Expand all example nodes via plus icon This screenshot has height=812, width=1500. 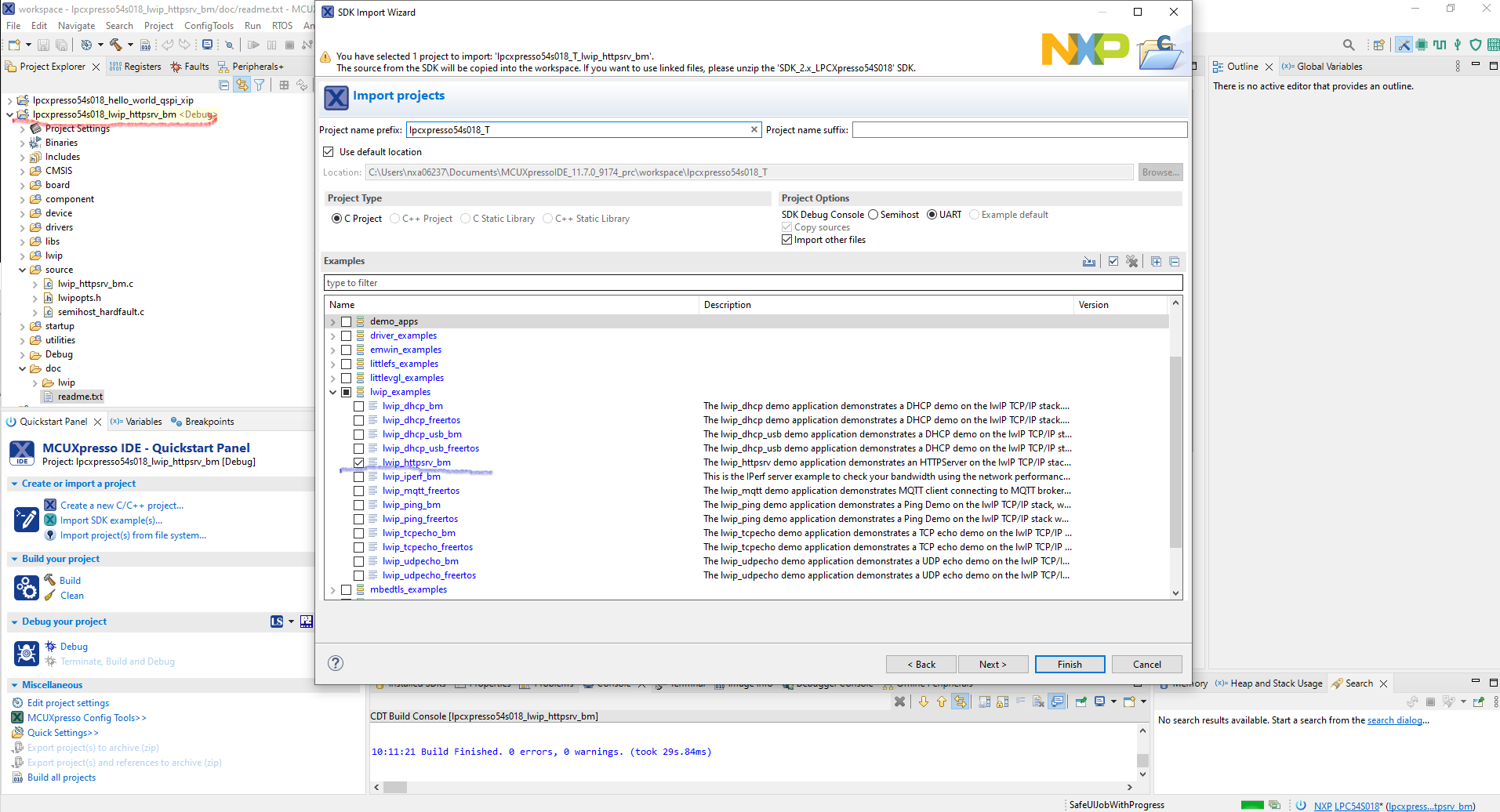[1156, 261]
